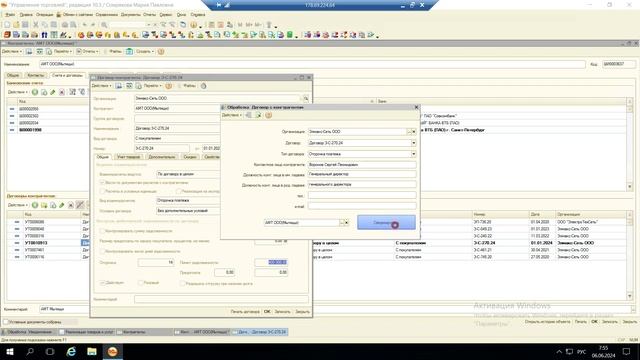Viewport: 640px width, 360px height.
Task: Open Перейти menu in the contract window toolbar
Action: [x=153, y=86]
